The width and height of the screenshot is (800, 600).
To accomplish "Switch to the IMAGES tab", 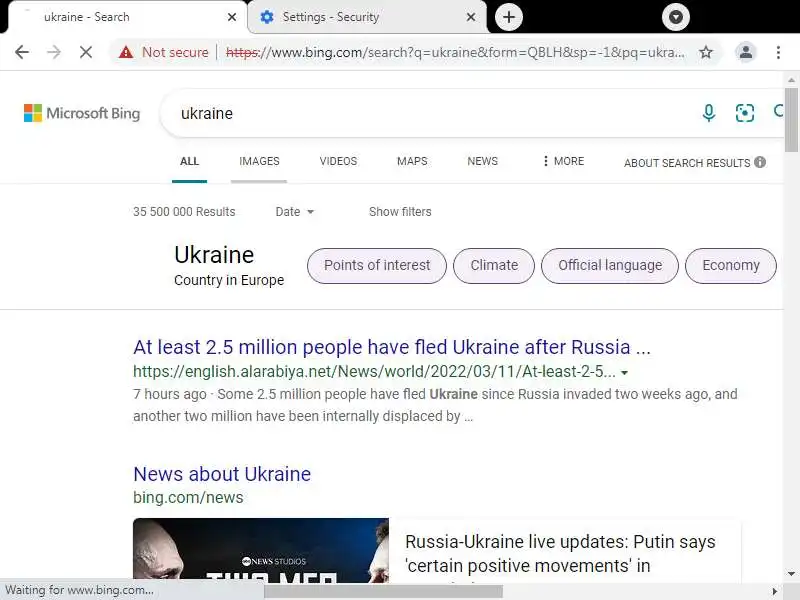I will 259,161.
